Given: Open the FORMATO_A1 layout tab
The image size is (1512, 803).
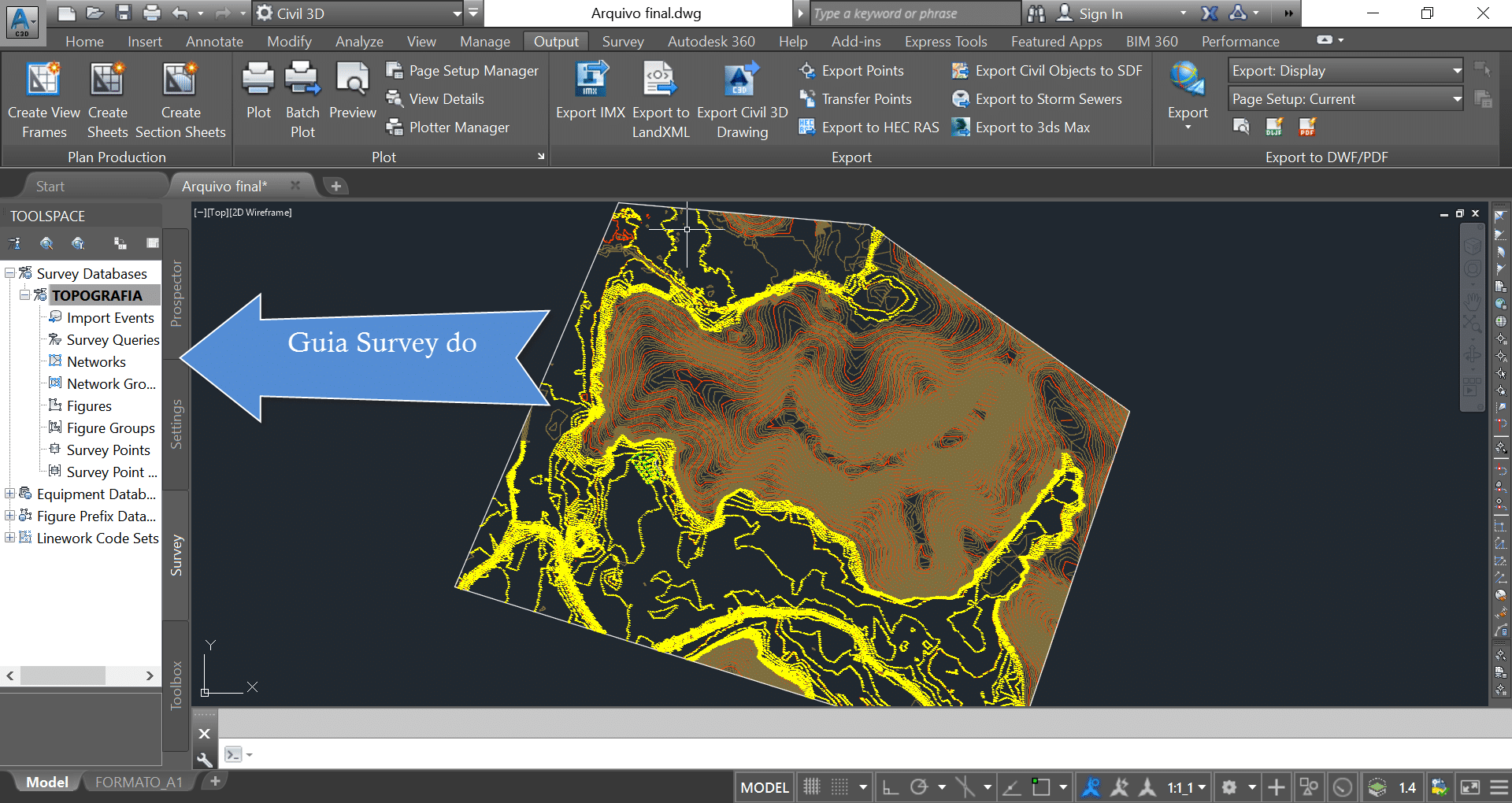Looking at the screenshot, I should [139, 782].
